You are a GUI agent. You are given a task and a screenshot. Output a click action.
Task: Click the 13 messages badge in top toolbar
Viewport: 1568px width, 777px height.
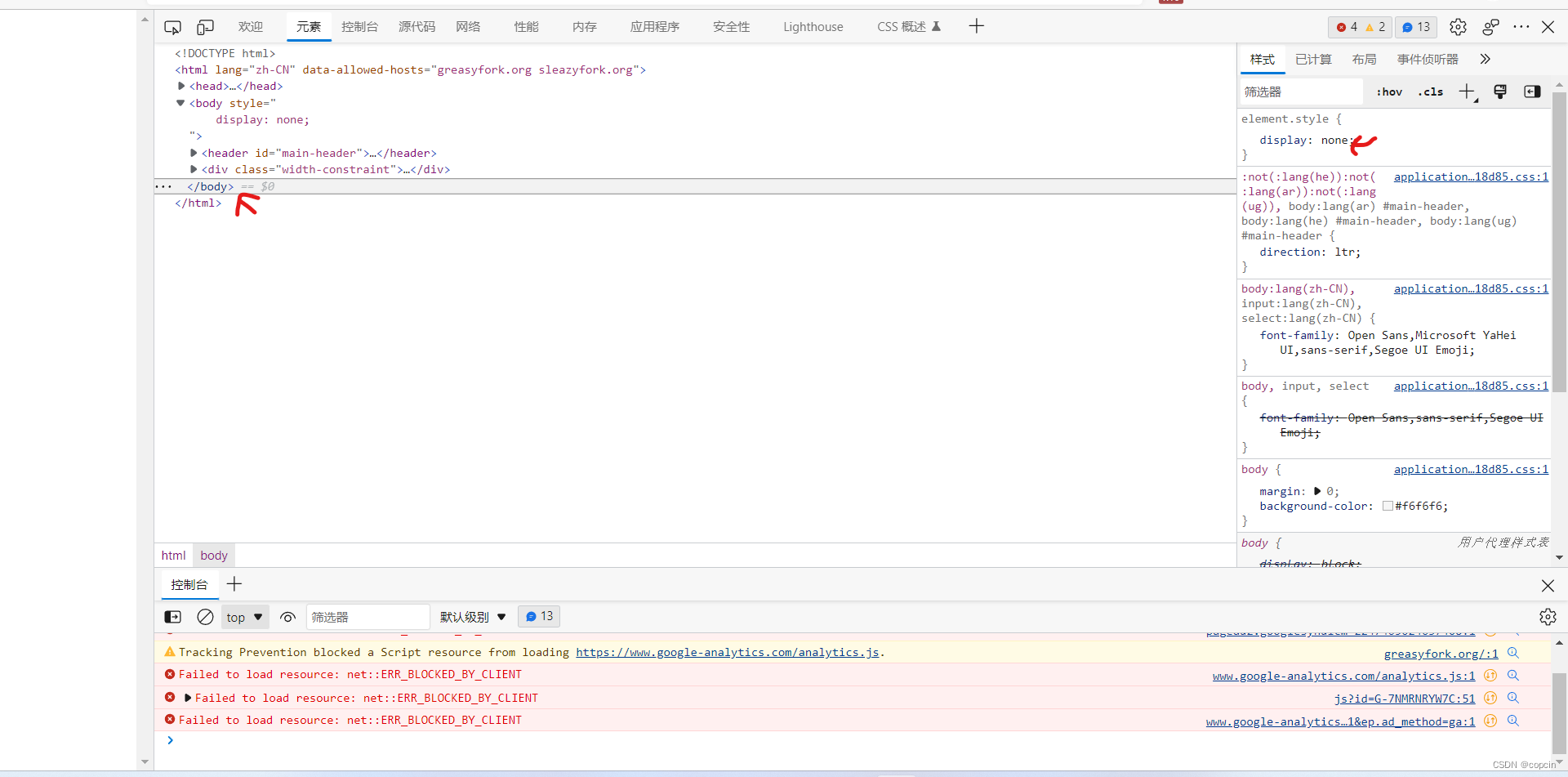click(1416, 27)
